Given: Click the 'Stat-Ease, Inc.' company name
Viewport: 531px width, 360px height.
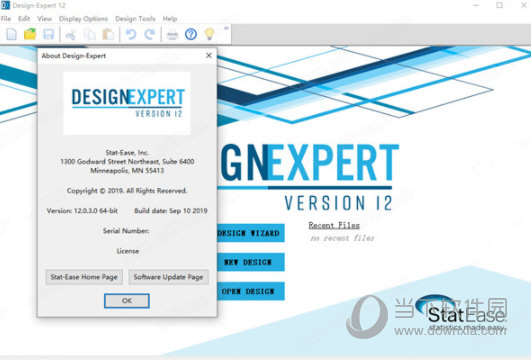Looking at the screenshot, I should point(127,152).
